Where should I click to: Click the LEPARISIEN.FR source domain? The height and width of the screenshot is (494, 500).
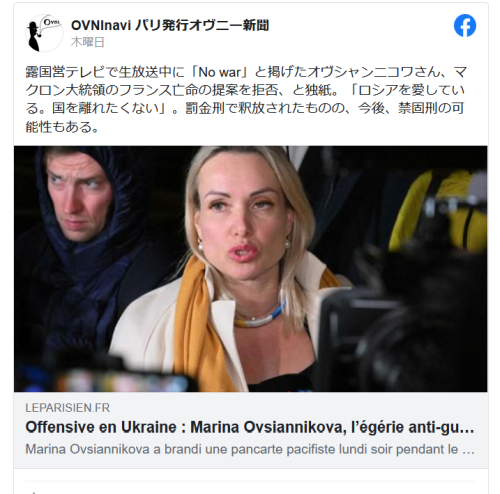(x=68, y=408)
